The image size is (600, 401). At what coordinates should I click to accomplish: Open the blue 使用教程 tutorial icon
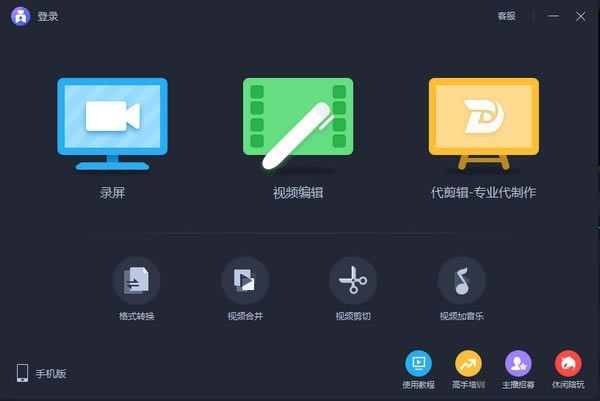(x=418, y=362)
